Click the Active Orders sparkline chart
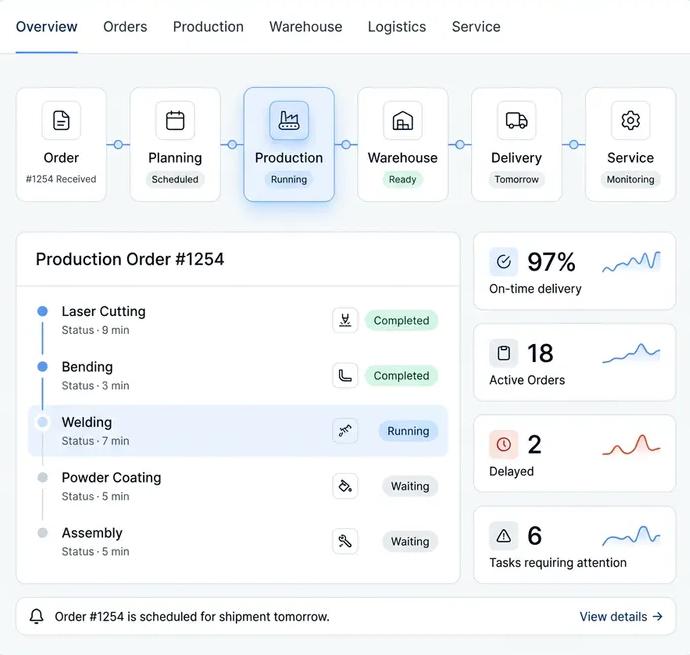The width and height of the screenshot is (690, 655). pos(631,353)
